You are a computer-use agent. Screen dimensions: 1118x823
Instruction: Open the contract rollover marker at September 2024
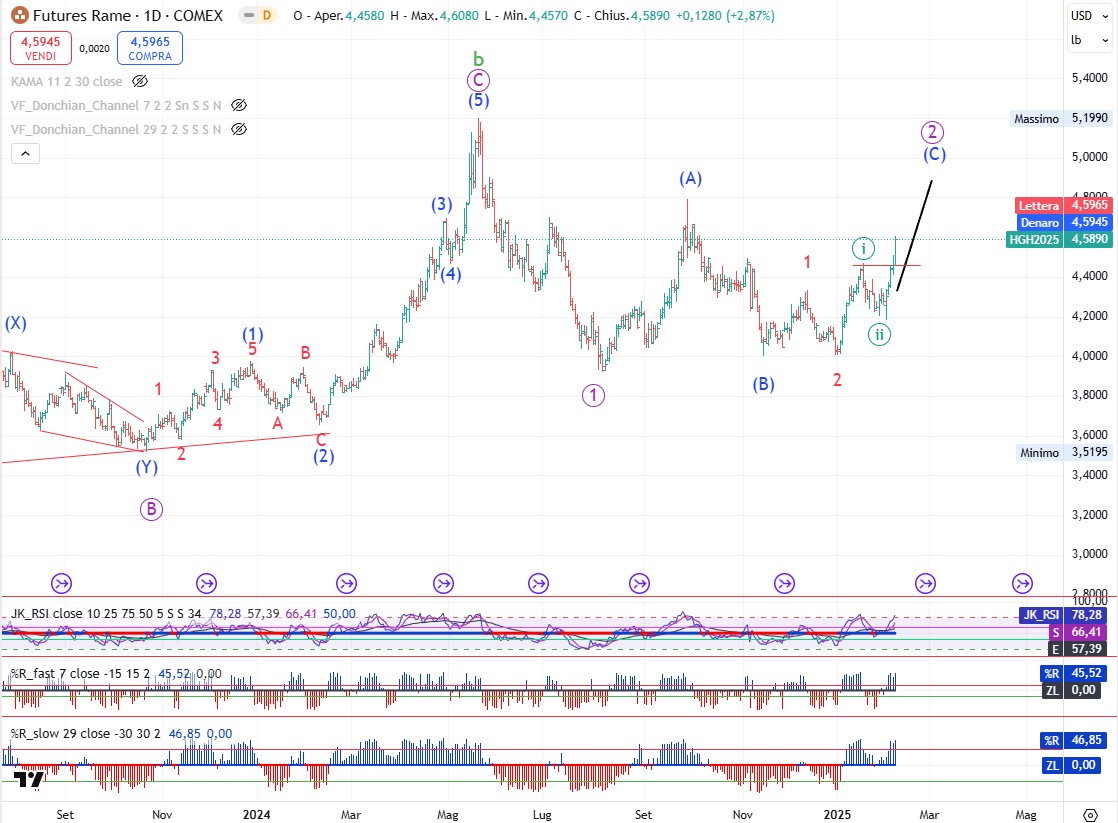click(640, 583)
